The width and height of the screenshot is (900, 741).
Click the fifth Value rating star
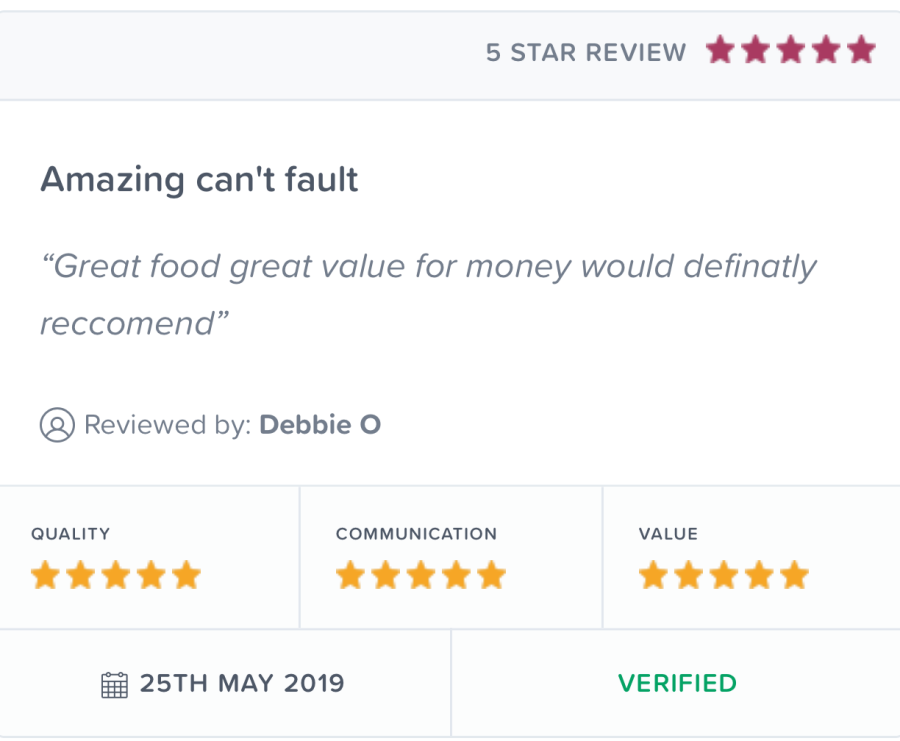[794, 576]
